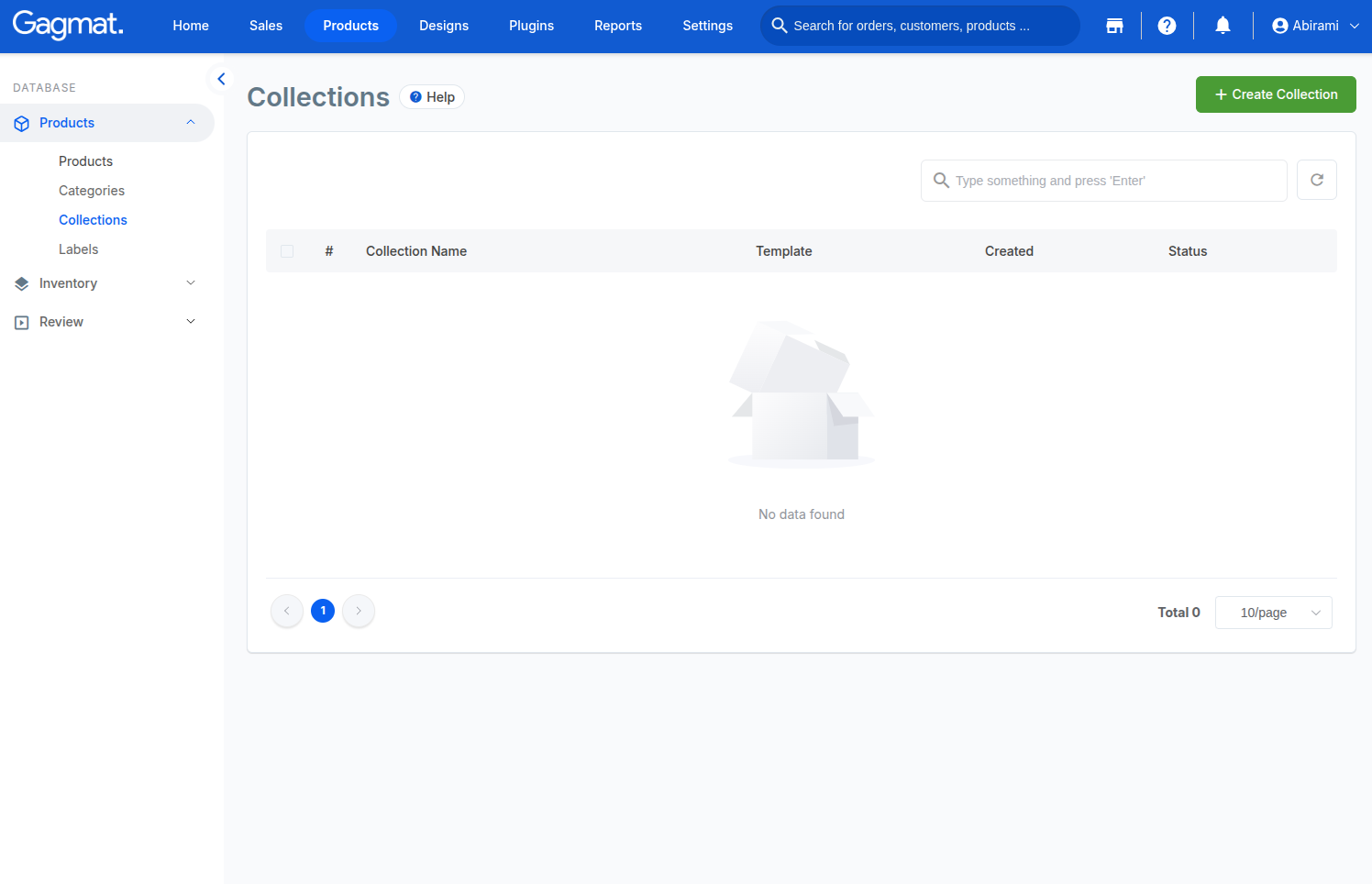Open the Designs menu
The width and height of the screenshot is (1372, 884).
(x=444, y=26)
